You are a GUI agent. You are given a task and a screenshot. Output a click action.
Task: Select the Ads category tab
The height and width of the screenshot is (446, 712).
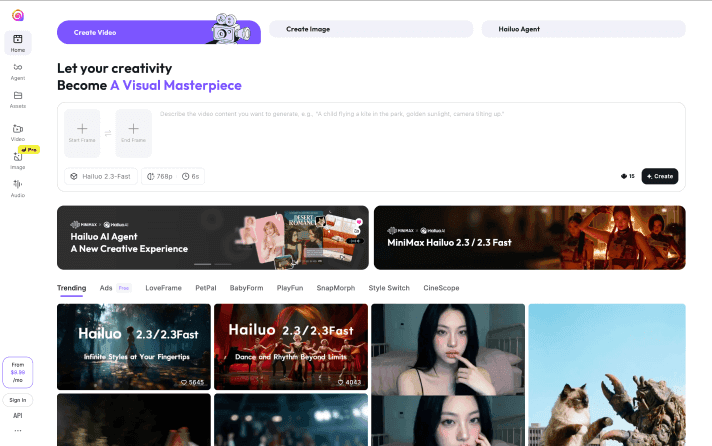point(106,288)
